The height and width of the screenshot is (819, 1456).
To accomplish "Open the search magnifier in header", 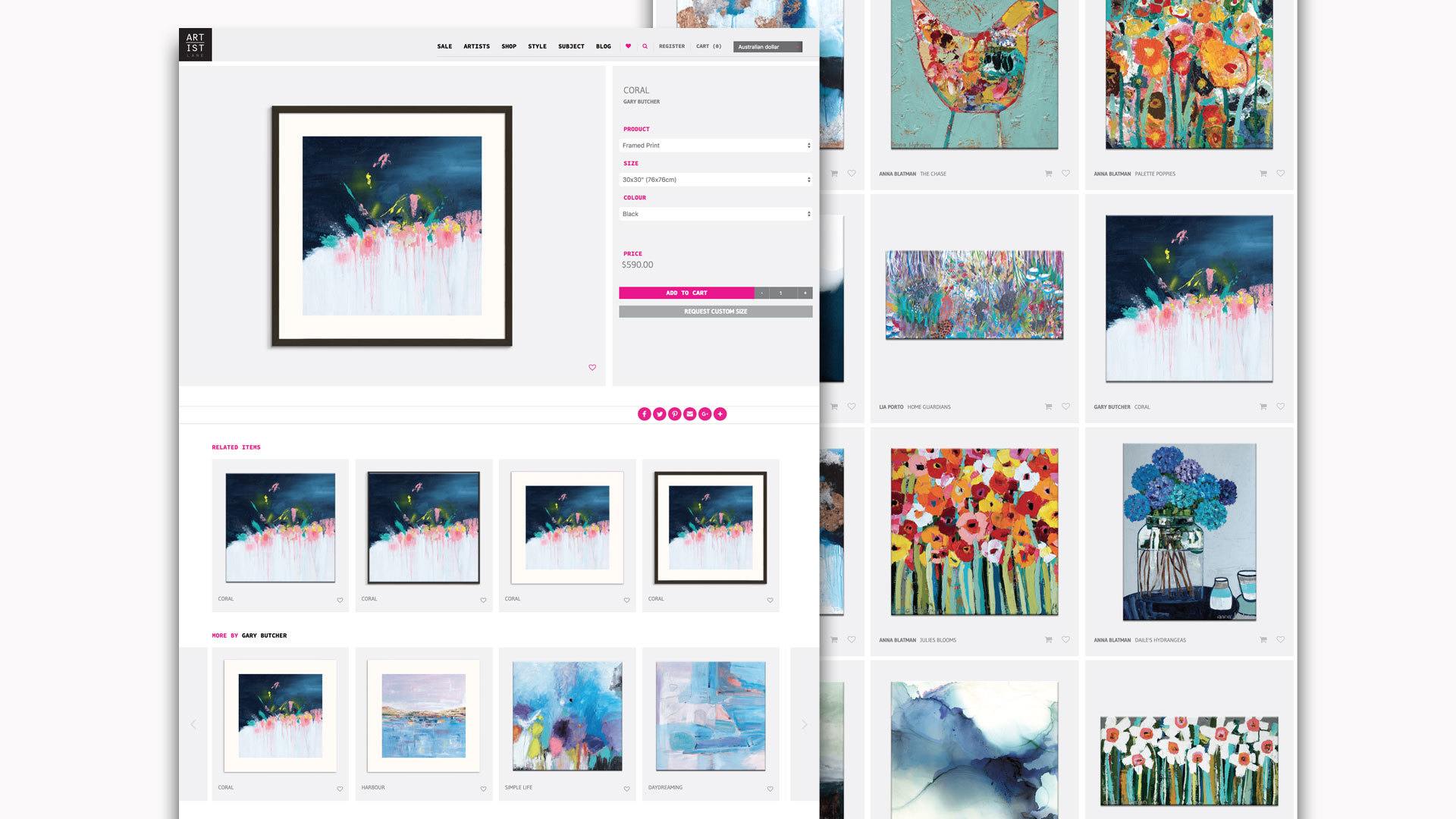I will point(645,46).
